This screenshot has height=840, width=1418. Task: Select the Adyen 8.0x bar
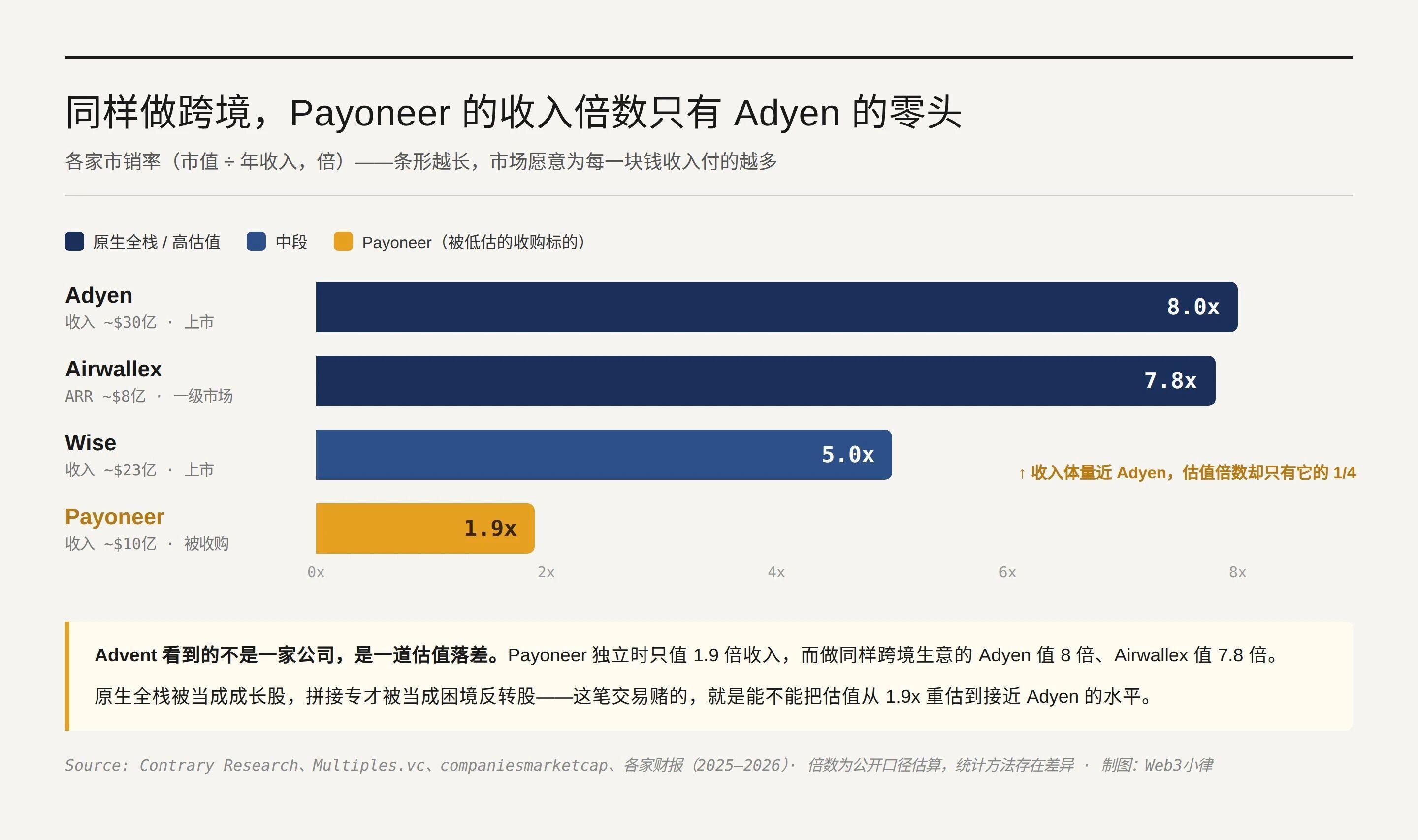point(776,307)
